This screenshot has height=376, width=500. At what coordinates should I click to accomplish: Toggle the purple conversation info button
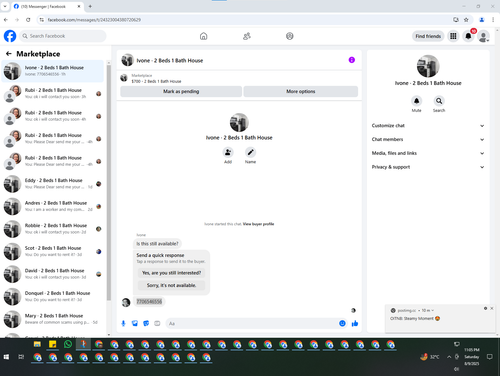coord(352,60)
